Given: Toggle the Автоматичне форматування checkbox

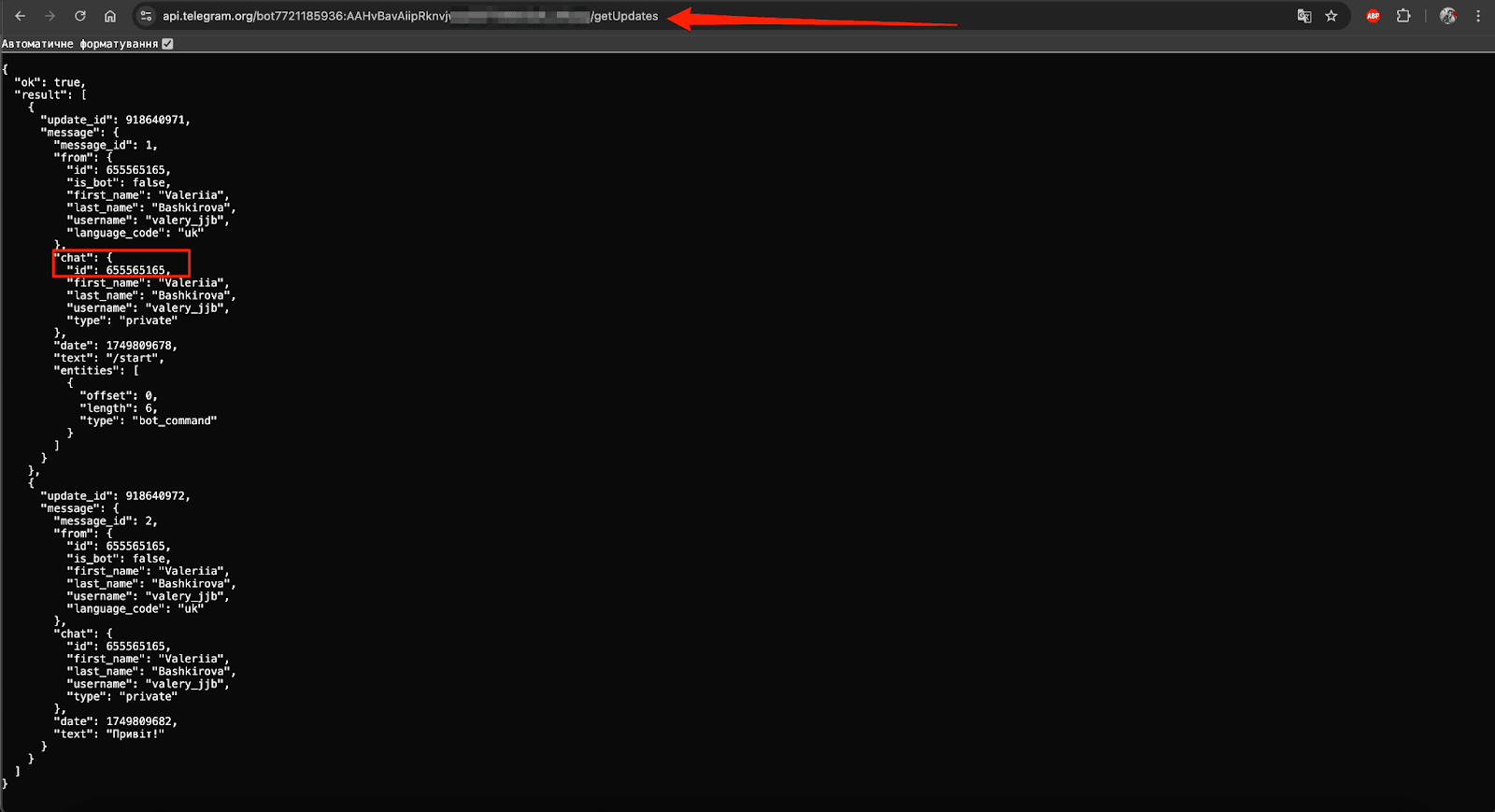Looking at the screenshot, I should 167,44.
